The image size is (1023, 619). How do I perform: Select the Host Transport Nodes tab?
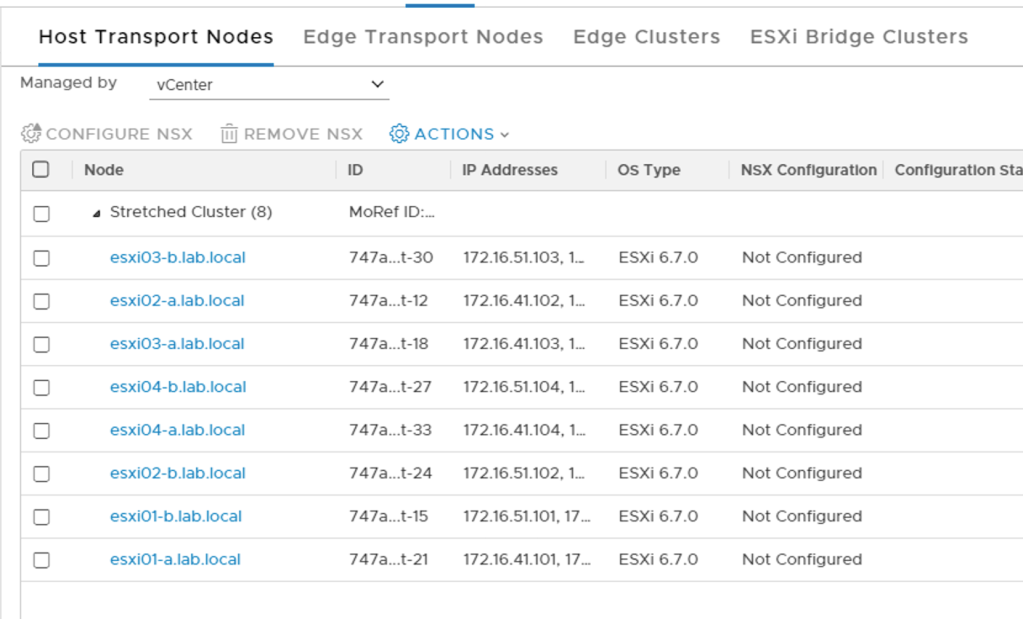pyautogui.click(x=155, y=36)
